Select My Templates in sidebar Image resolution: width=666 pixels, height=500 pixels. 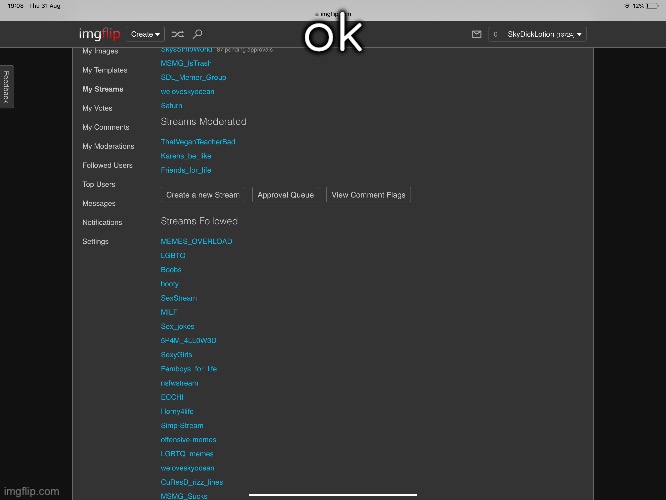tap(104, 70)
